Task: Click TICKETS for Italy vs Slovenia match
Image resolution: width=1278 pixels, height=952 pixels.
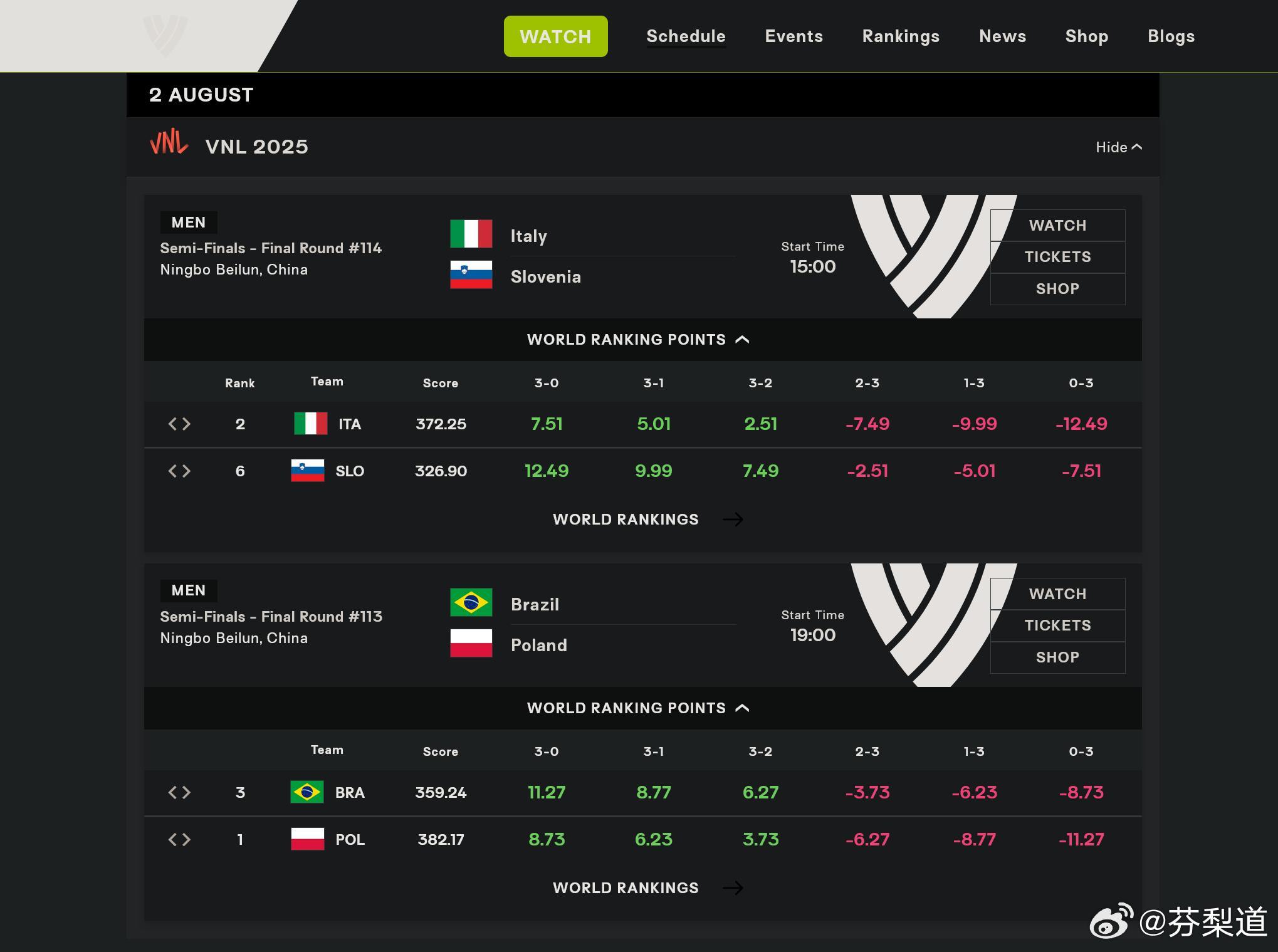Action: coord(1057,257)
